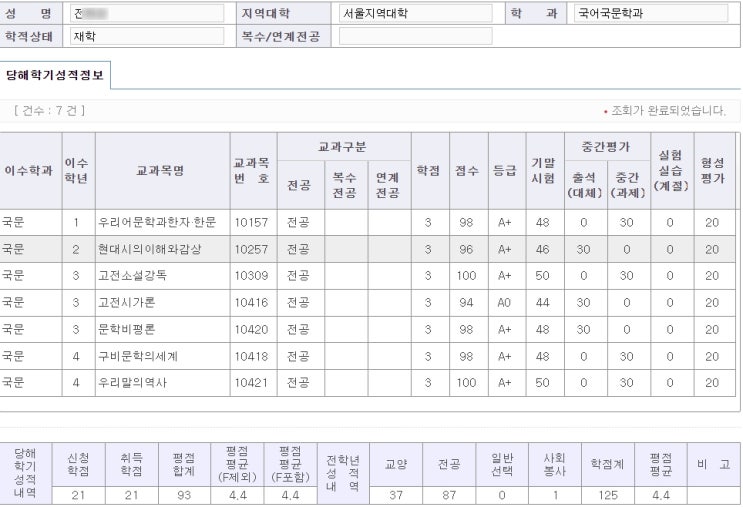Click the 사회봉사 value 1

click(x=555, y=495)
